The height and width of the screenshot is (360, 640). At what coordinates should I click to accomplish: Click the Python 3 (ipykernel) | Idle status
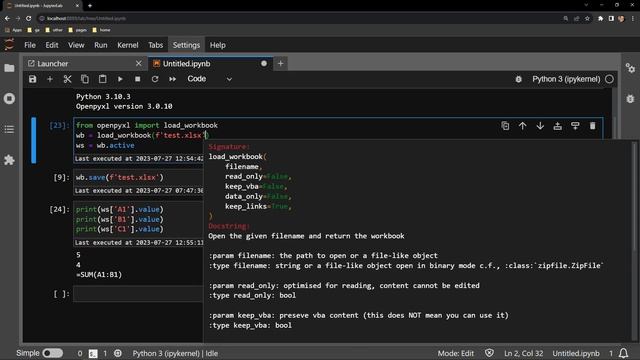pyautogui.click(x=175, y=353)
